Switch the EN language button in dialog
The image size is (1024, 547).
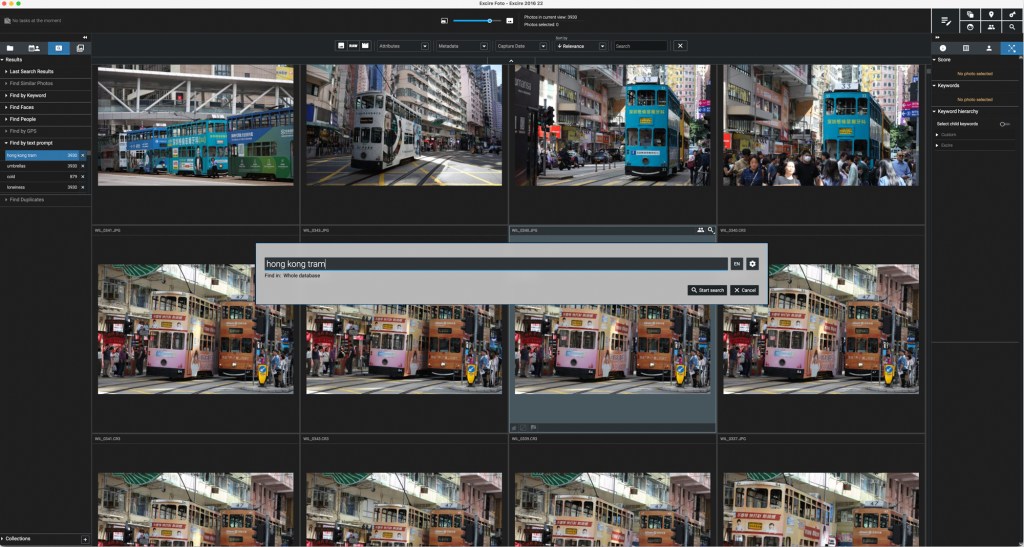737,264
